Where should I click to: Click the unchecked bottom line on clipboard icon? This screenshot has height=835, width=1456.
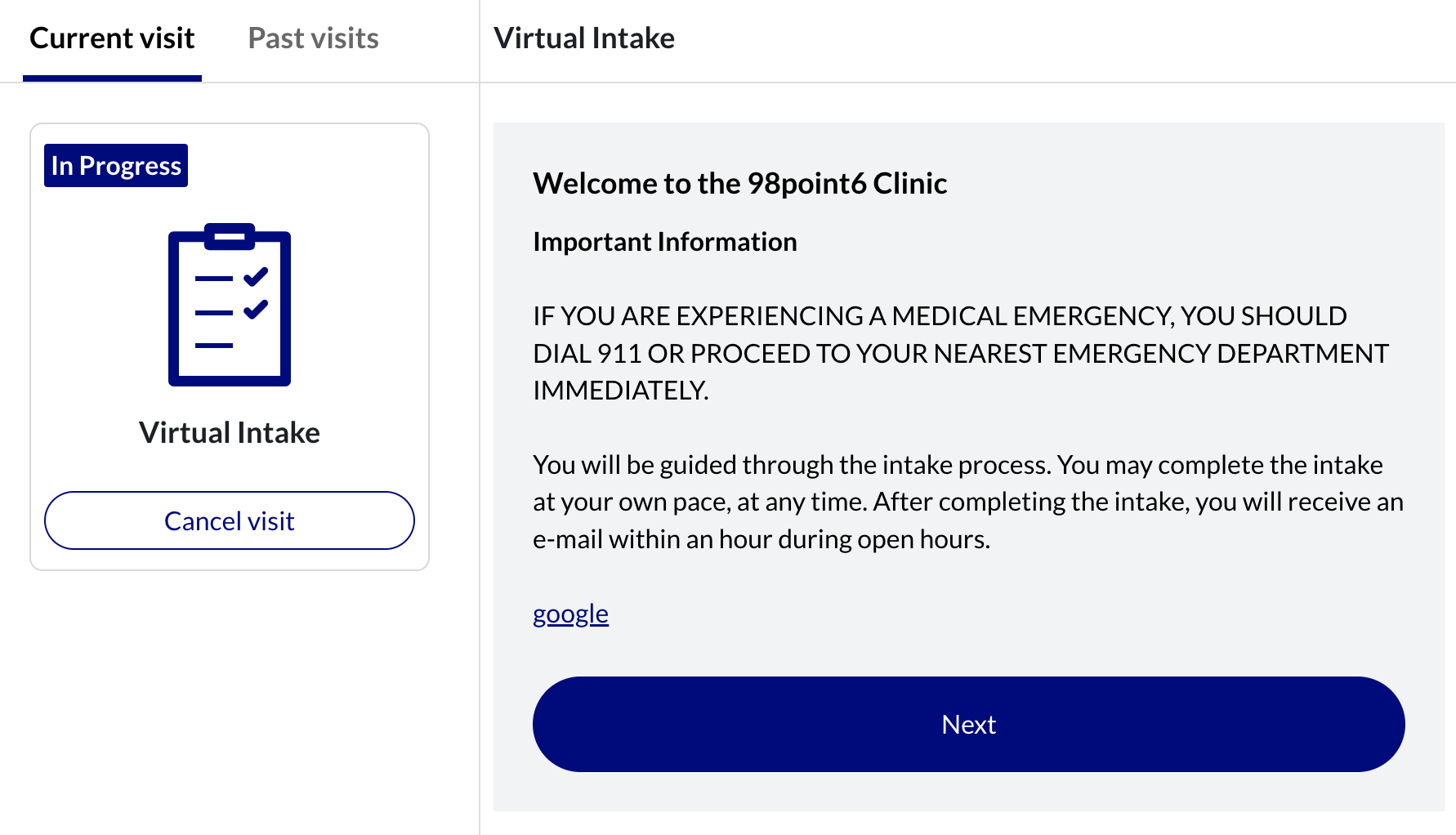(214, 346)
